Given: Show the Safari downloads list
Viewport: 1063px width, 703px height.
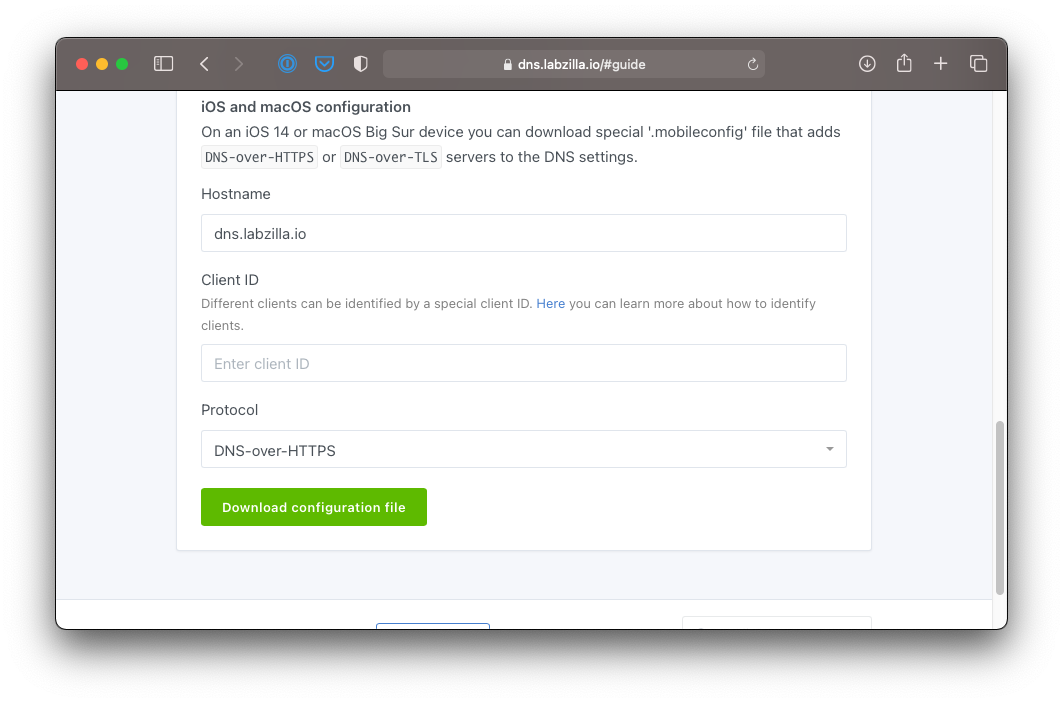Looking at the screenshot, I should (x=867, y=64).
